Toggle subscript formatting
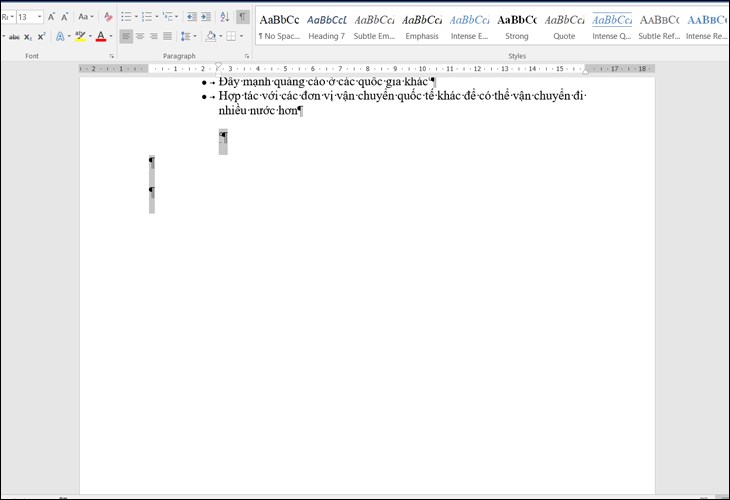The height and width of the screenshot is (500, 730). pos(29,37)
